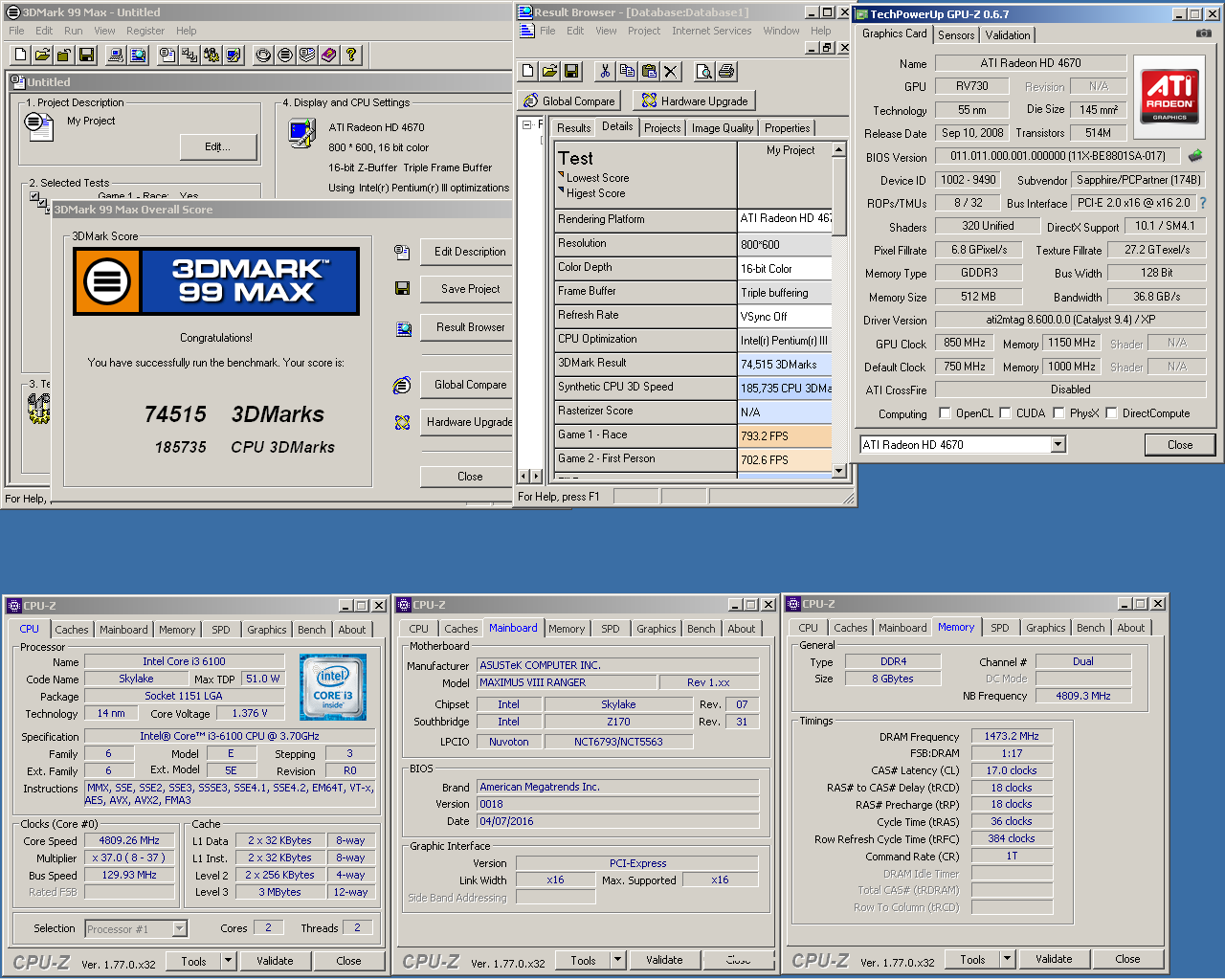
Task: Click the BIOS save chip icon in GPU-Z
Action: [1195, 155]
